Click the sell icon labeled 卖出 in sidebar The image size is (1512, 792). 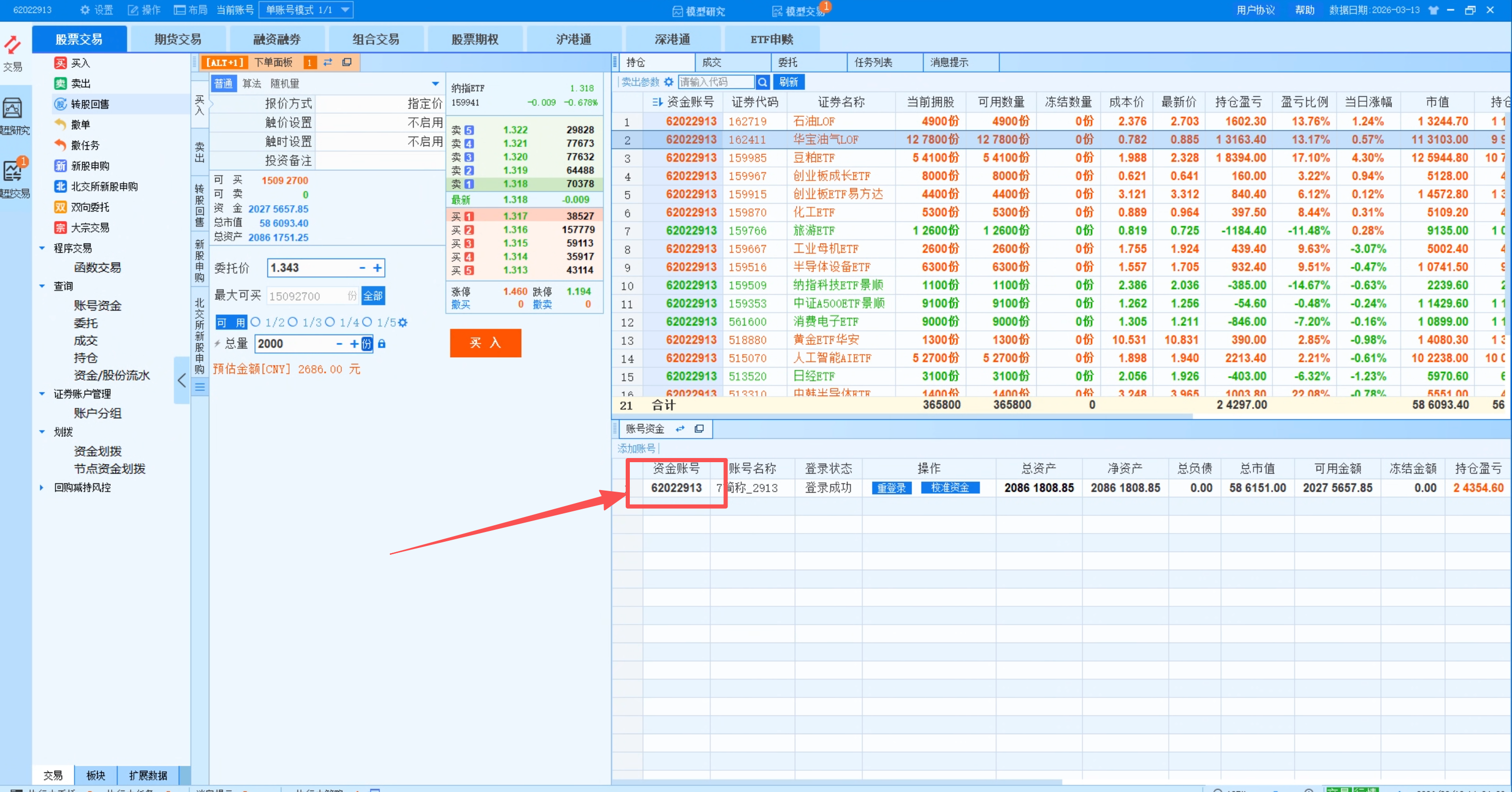pos(61,83)
